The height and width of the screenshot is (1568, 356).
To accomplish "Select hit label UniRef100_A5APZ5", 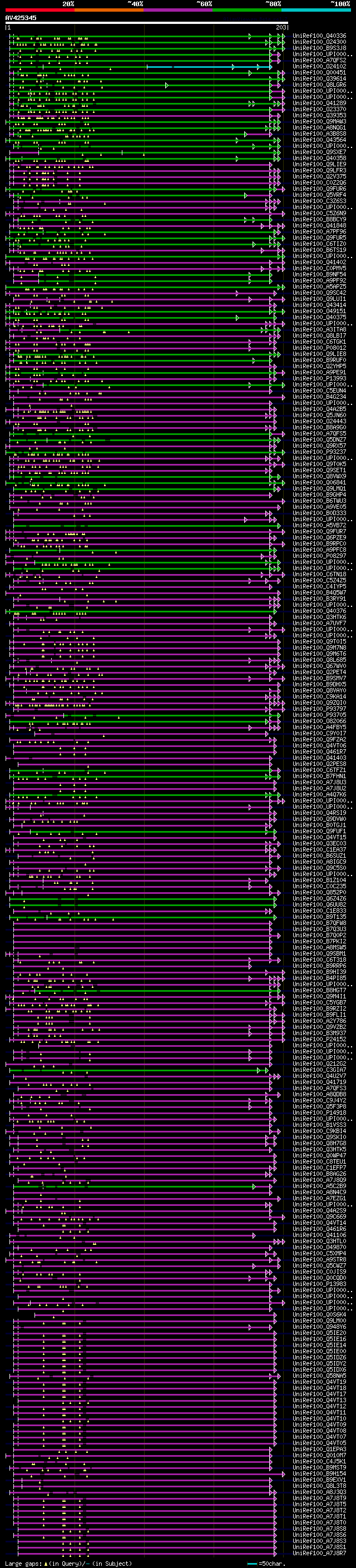I will click(319, 286).
